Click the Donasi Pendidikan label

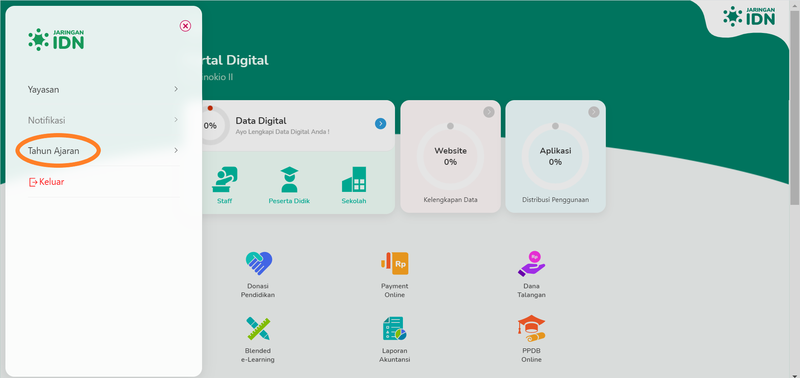coord(258,290)
